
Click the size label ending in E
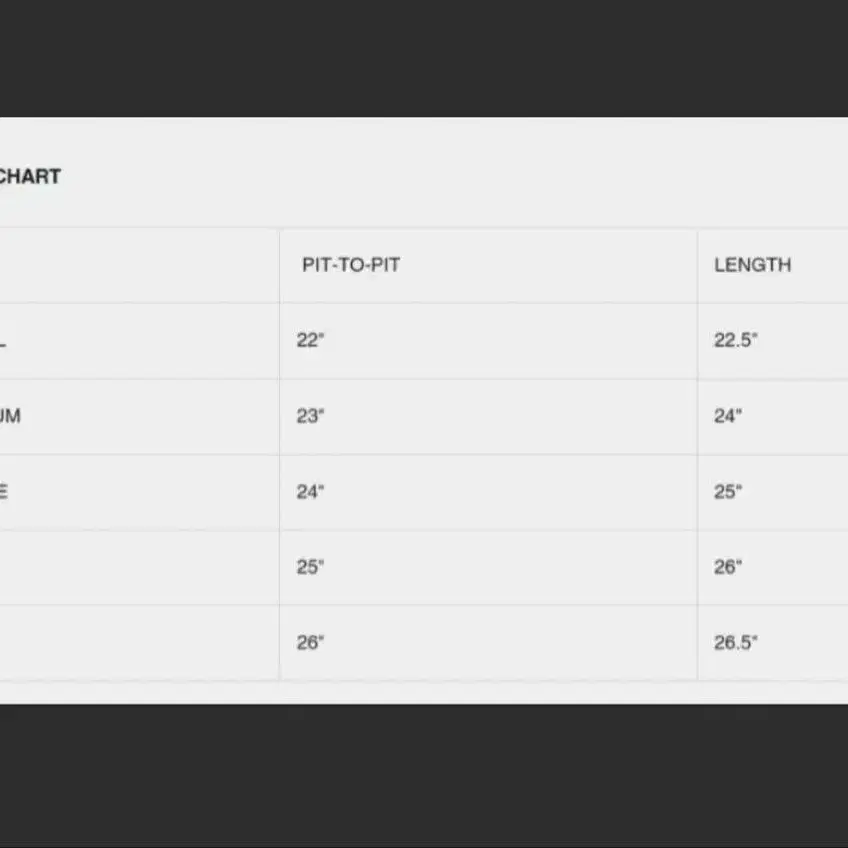click(4, 492)
